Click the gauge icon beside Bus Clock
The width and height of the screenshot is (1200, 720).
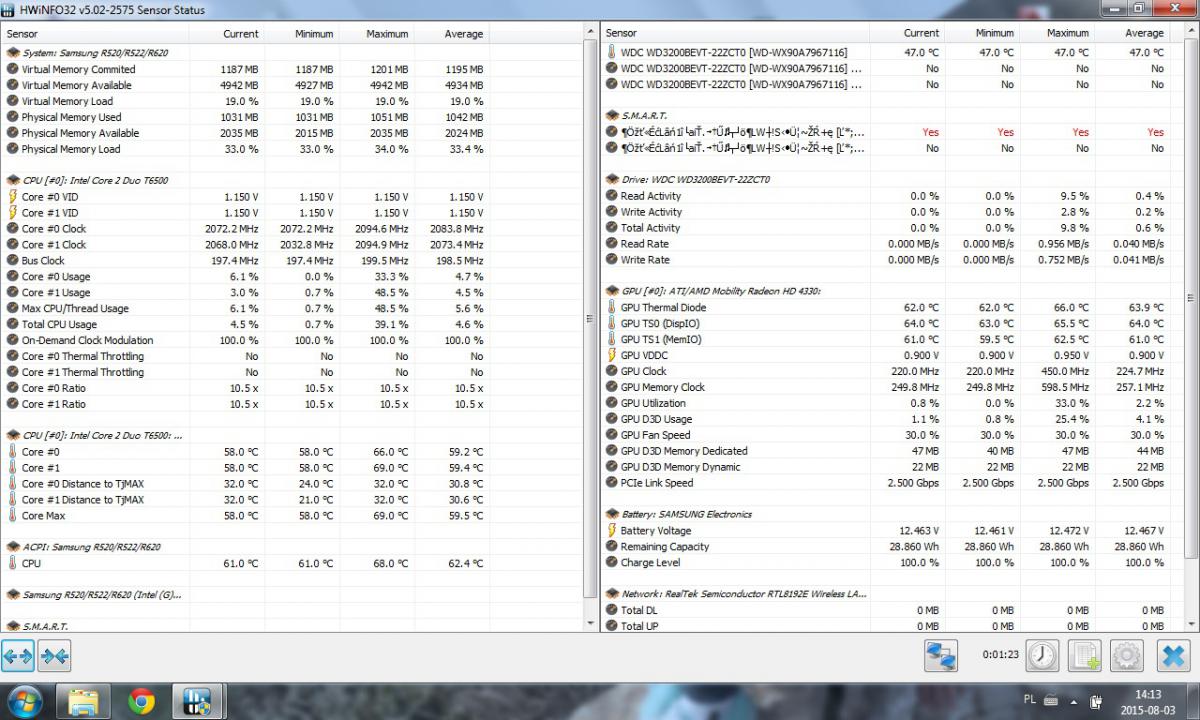[12, 261]
